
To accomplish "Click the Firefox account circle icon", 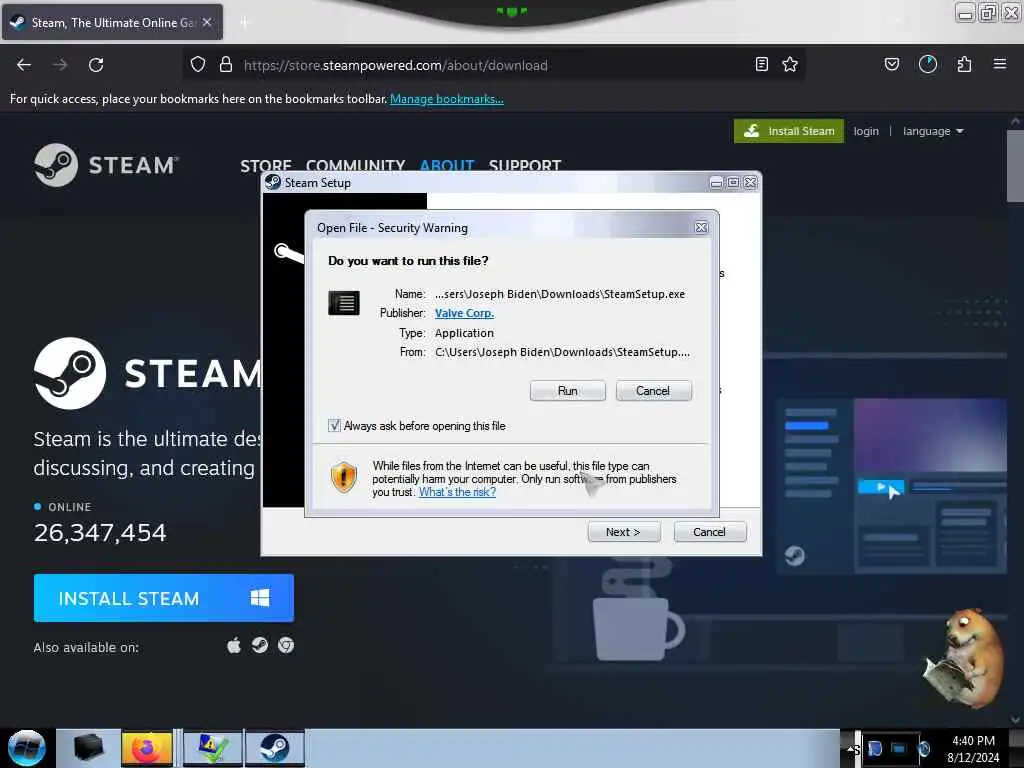I will [928, 64].
